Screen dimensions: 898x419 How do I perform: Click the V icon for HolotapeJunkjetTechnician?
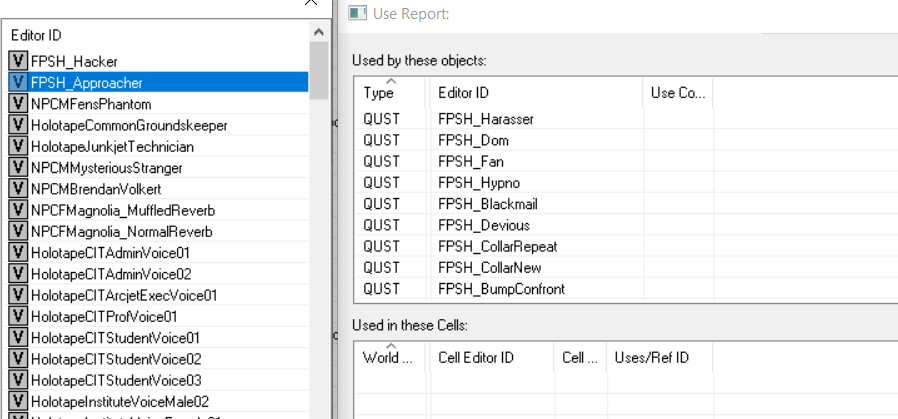pyautogui.click(x=18, y=146)
